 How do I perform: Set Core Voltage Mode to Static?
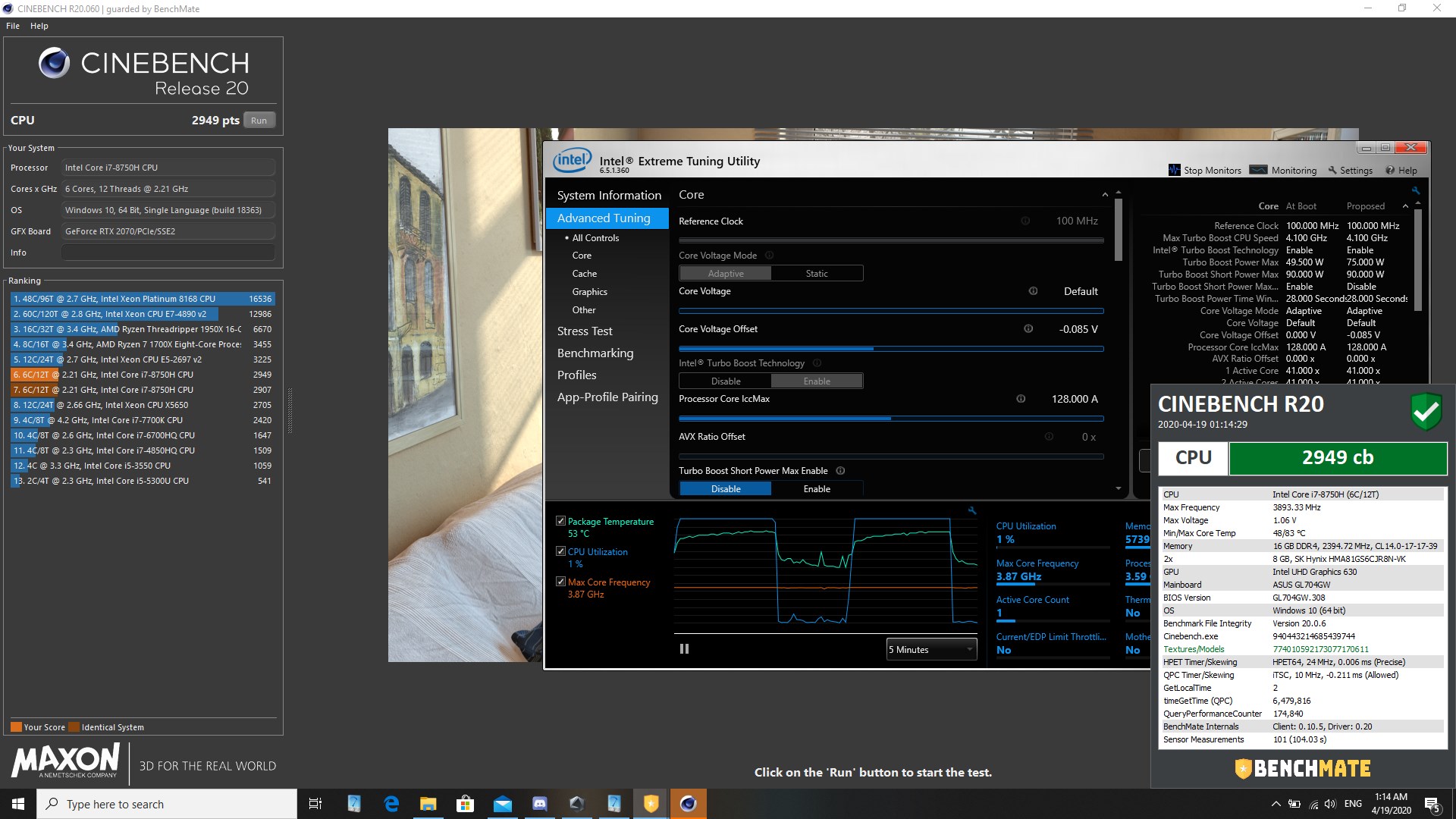point(817,273)
